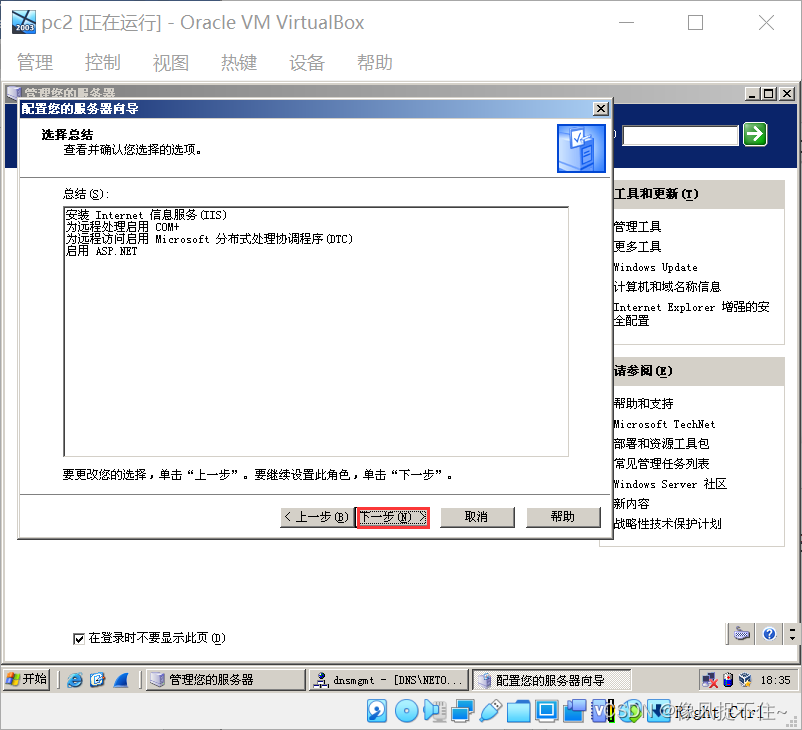Open the 常见管理任务列表 link

pyautogui.click(x=661, y=463)
